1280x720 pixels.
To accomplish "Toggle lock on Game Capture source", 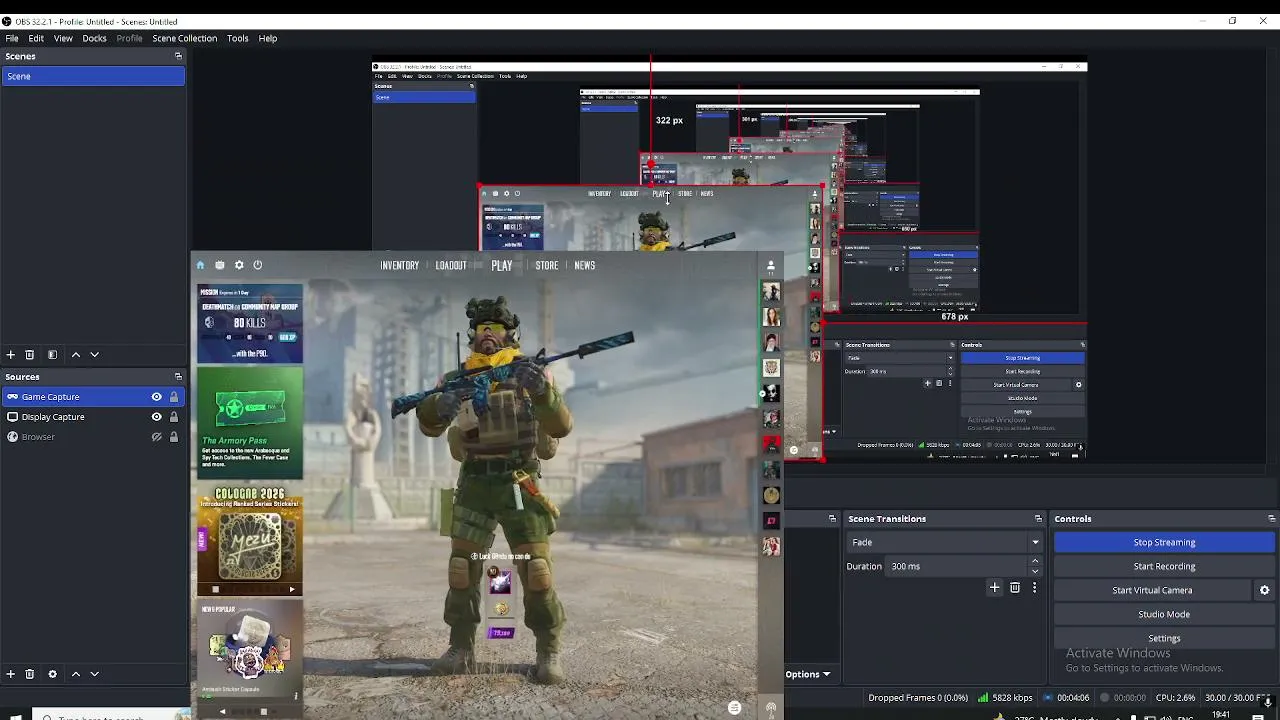I will click(x=174, y=397).
